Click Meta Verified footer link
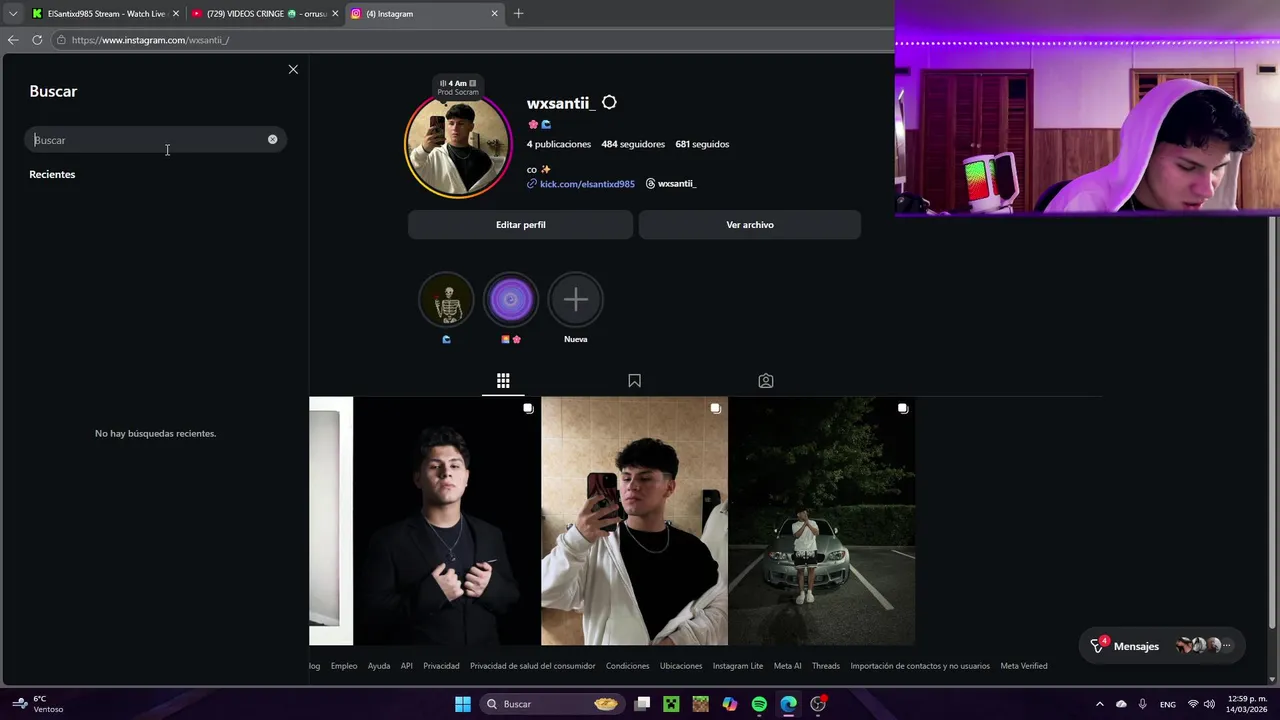Viewport: 1280px width, 720px height. point(1024,666)
